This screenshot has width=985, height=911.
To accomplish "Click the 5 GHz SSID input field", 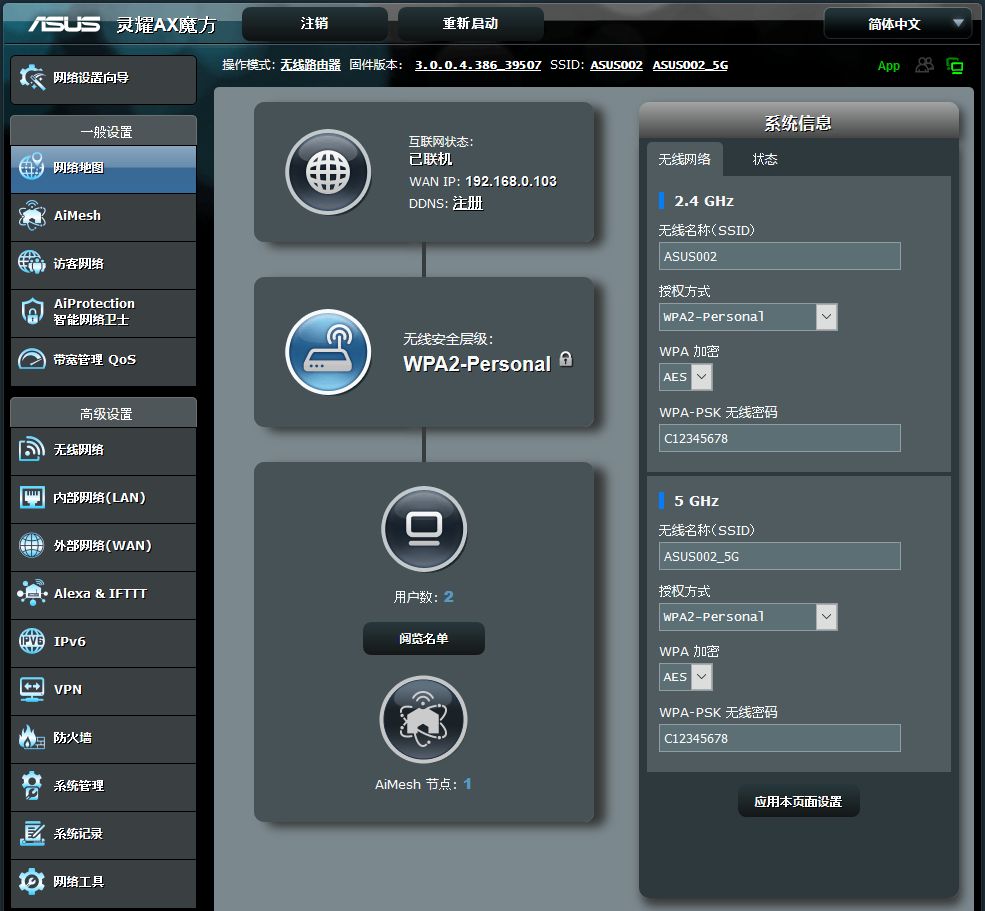I will click(x=780, y=556).
